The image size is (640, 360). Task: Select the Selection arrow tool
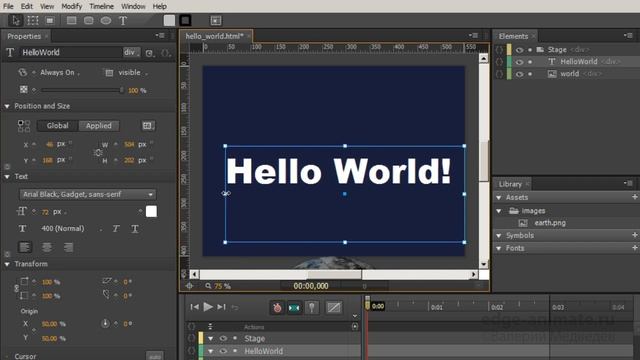point(16,20)
